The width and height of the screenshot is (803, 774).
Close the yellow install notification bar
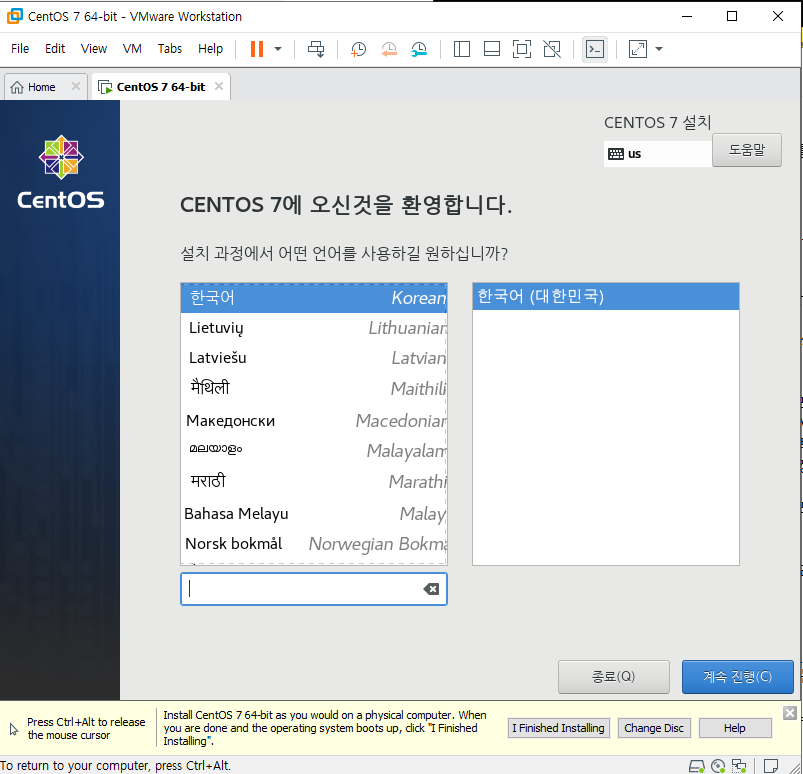point(790,713)
